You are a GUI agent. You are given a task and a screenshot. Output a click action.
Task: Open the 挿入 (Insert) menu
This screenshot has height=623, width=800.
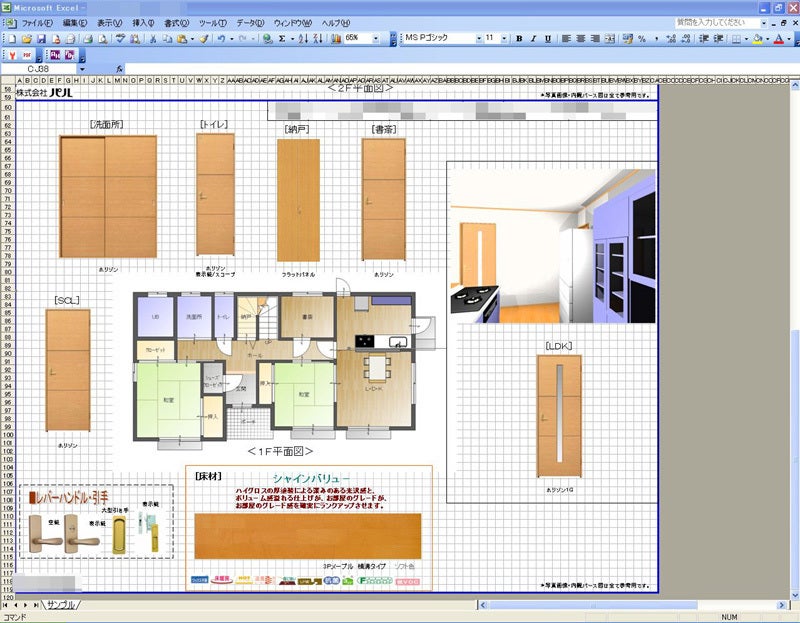click(143, 22)
